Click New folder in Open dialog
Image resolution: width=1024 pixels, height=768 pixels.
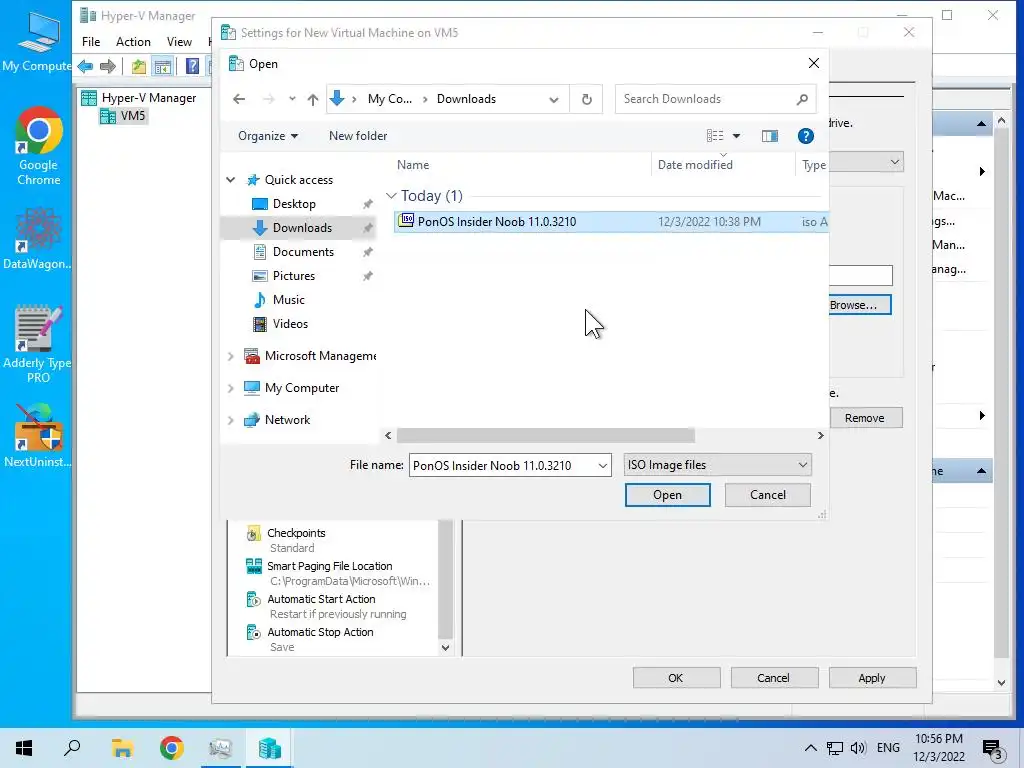[358, 136]
